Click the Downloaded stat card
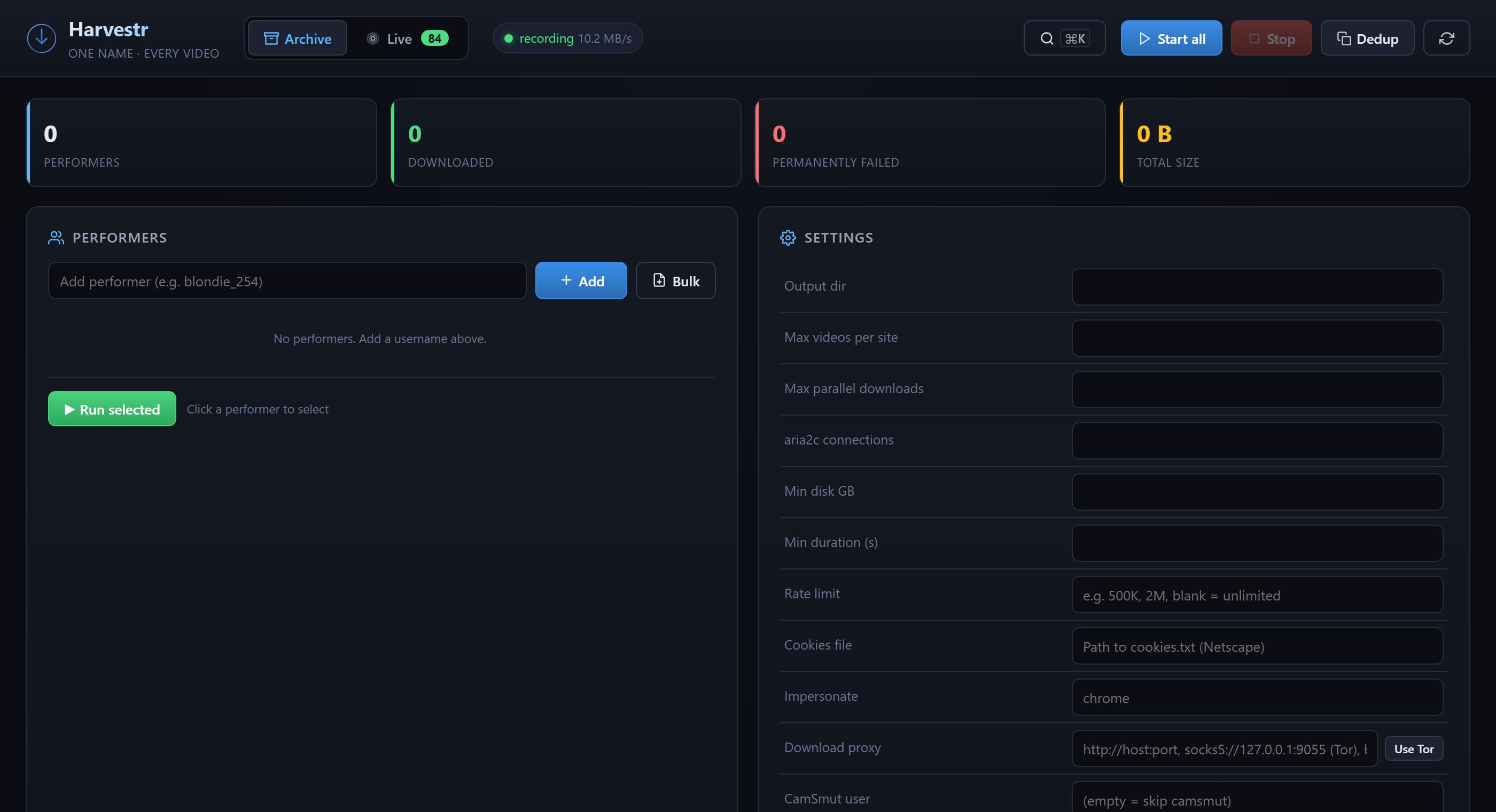The image size is (1496, 812). (566, 143)
